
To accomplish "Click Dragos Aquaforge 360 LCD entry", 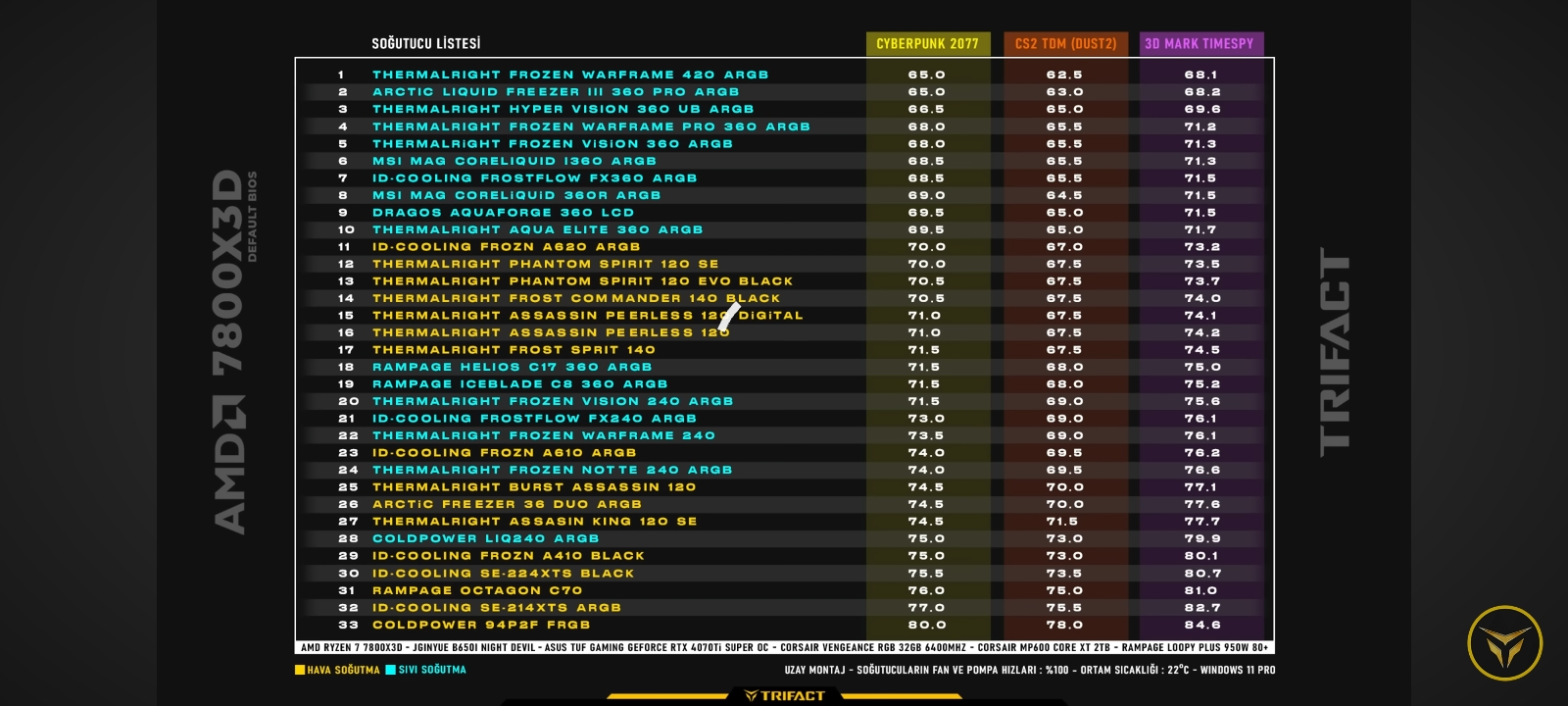I will (x=504, y=213).
